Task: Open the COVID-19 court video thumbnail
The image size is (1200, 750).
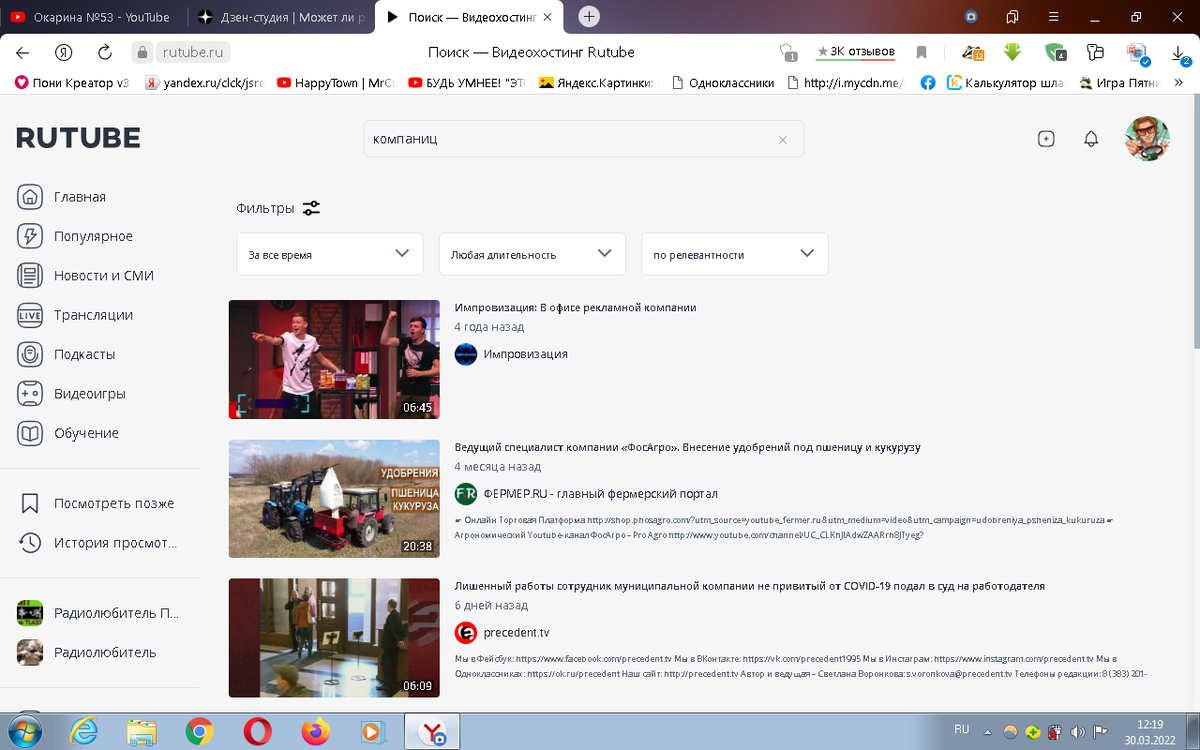Action: click(334, 637)
